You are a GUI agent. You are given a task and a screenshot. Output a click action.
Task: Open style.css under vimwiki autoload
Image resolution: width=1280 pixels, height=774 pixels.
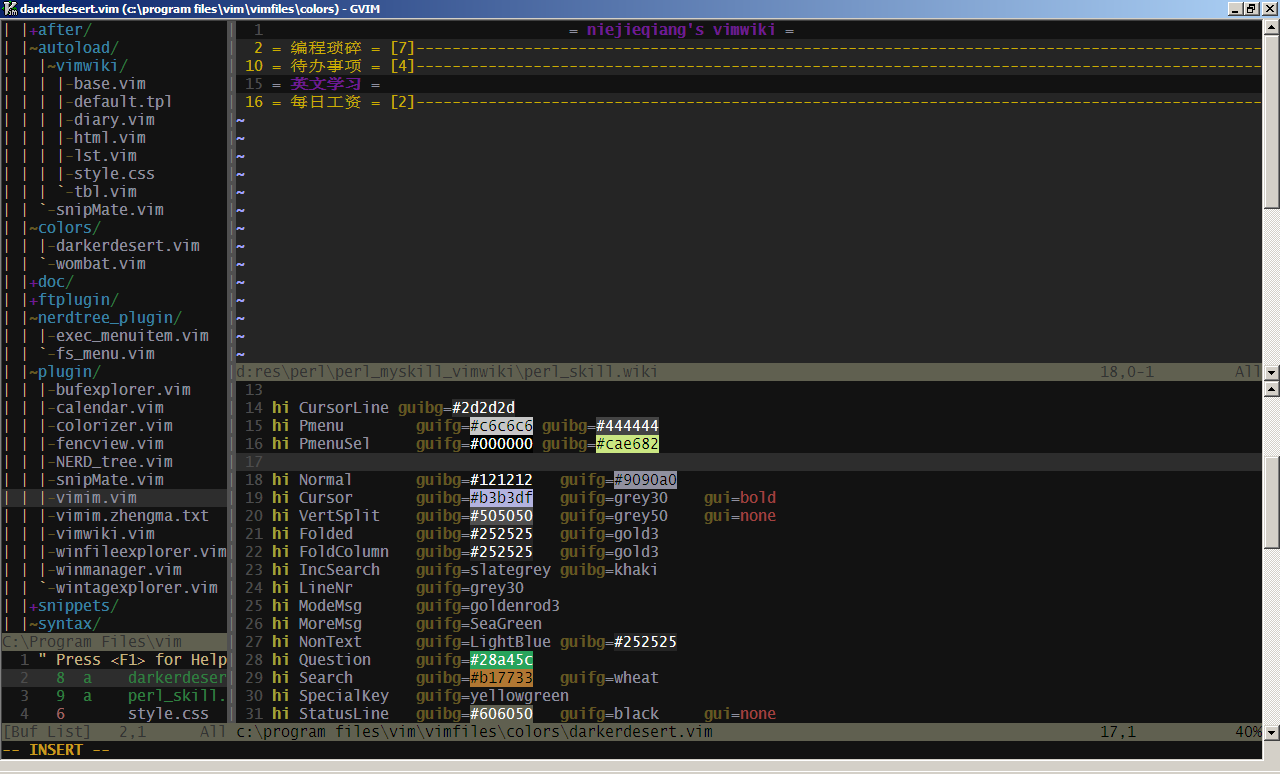point(114,174)
